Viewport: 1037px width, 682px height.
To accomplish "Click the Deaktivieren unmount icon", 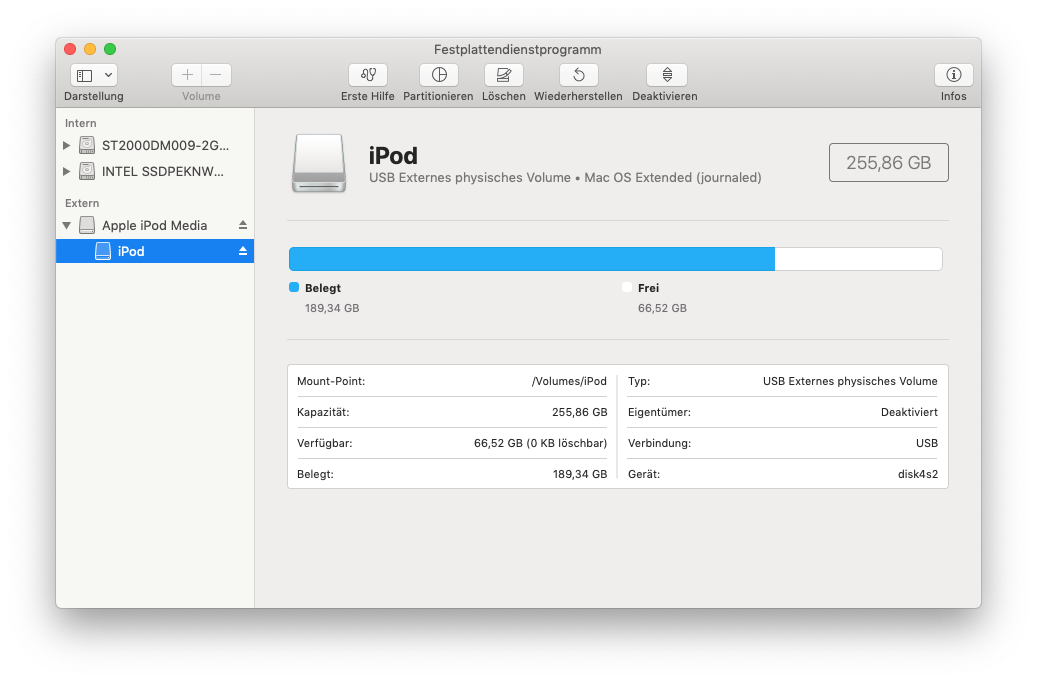I will (x=667, y=75).
